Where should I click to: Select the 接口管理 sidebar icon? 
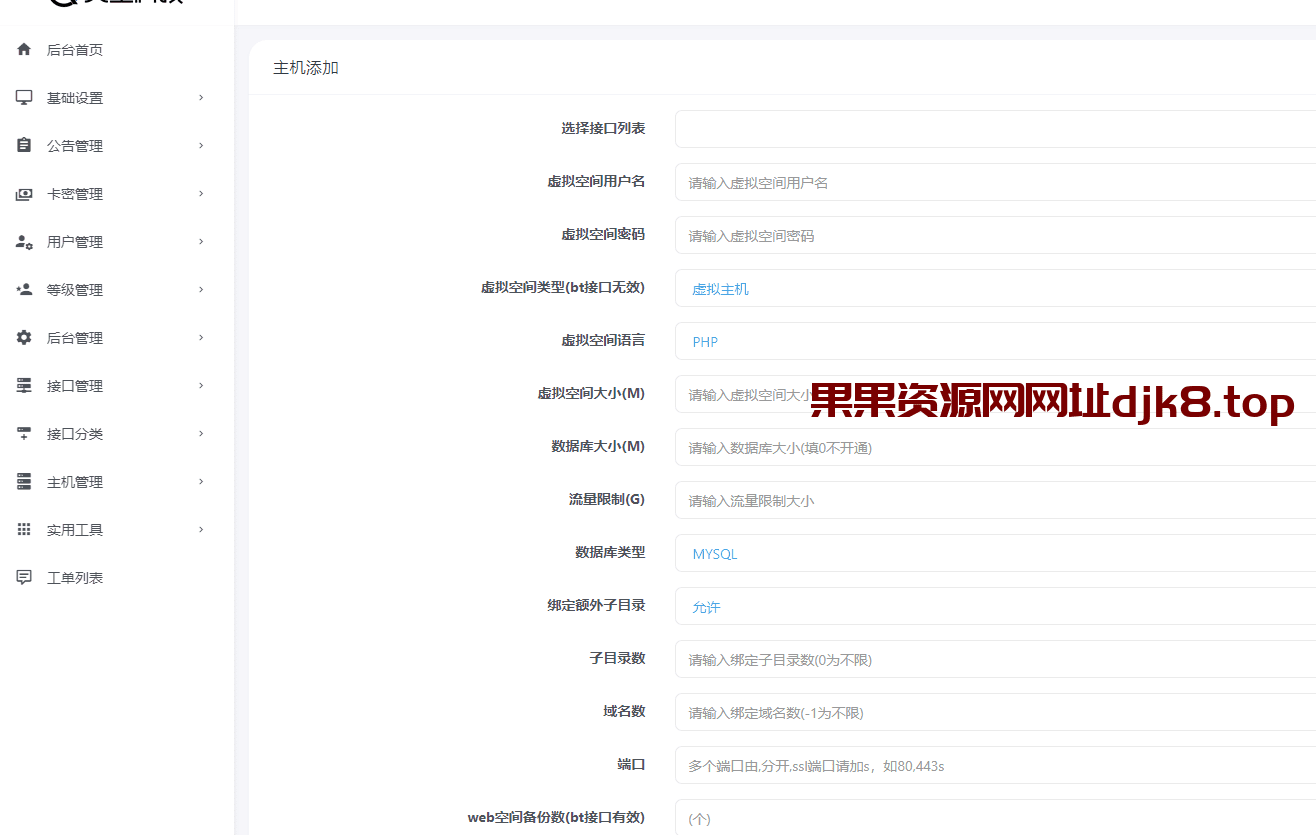pos(23,385)
